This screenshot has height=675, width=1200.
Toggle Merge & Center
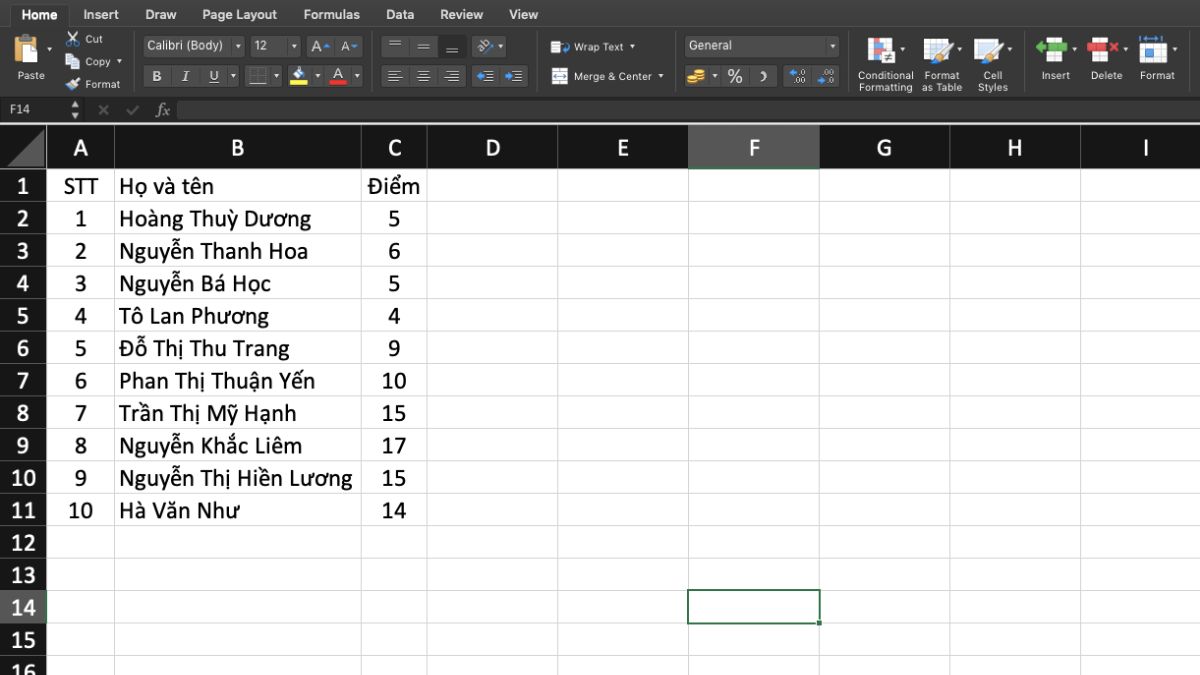click(x=606, y=76)
